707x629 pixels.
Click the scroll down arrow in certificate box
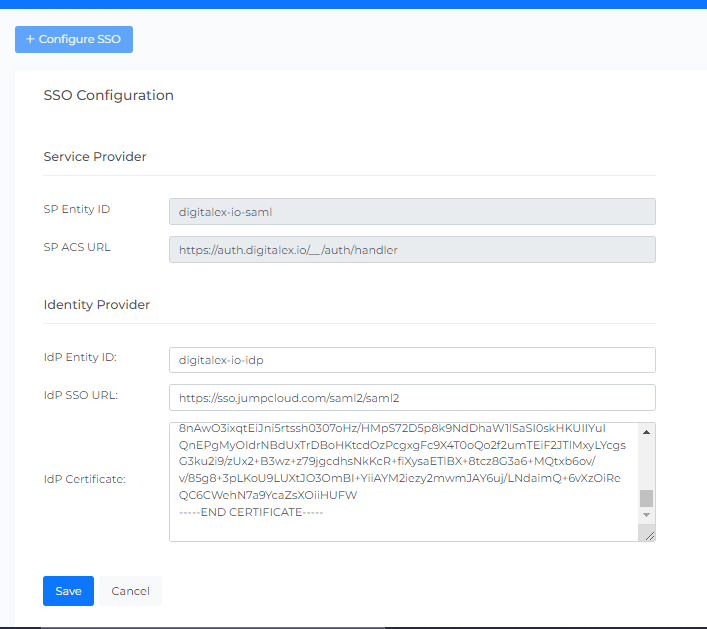[x=646, y=514]
